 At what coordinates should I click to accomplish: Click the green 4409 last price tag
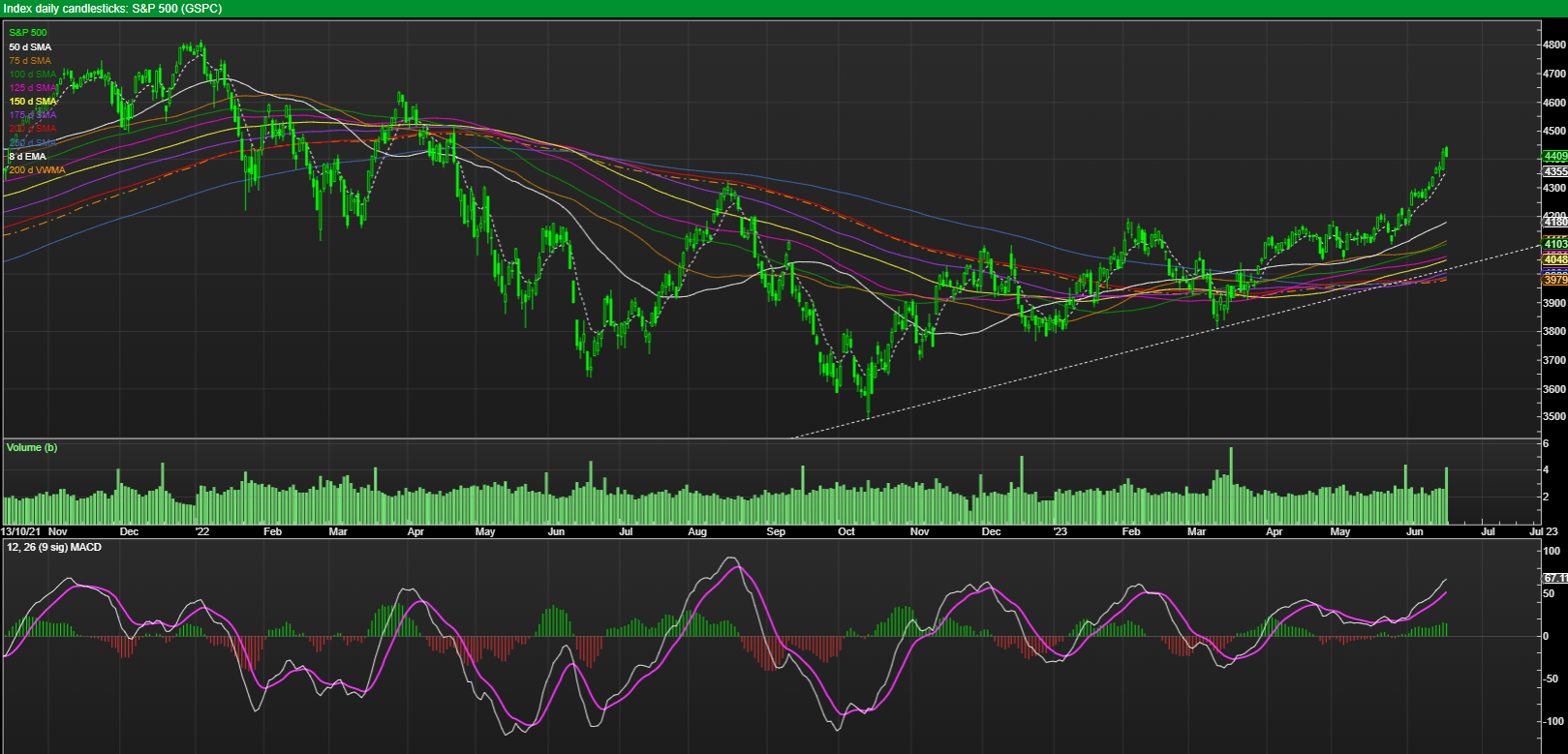(1555, 156)
